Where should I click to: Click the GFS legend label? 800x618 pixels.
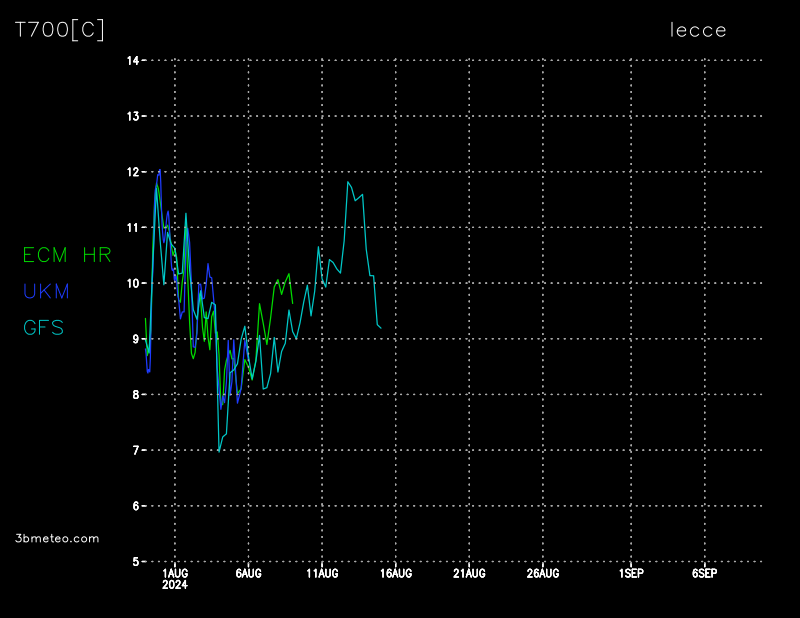44,327
